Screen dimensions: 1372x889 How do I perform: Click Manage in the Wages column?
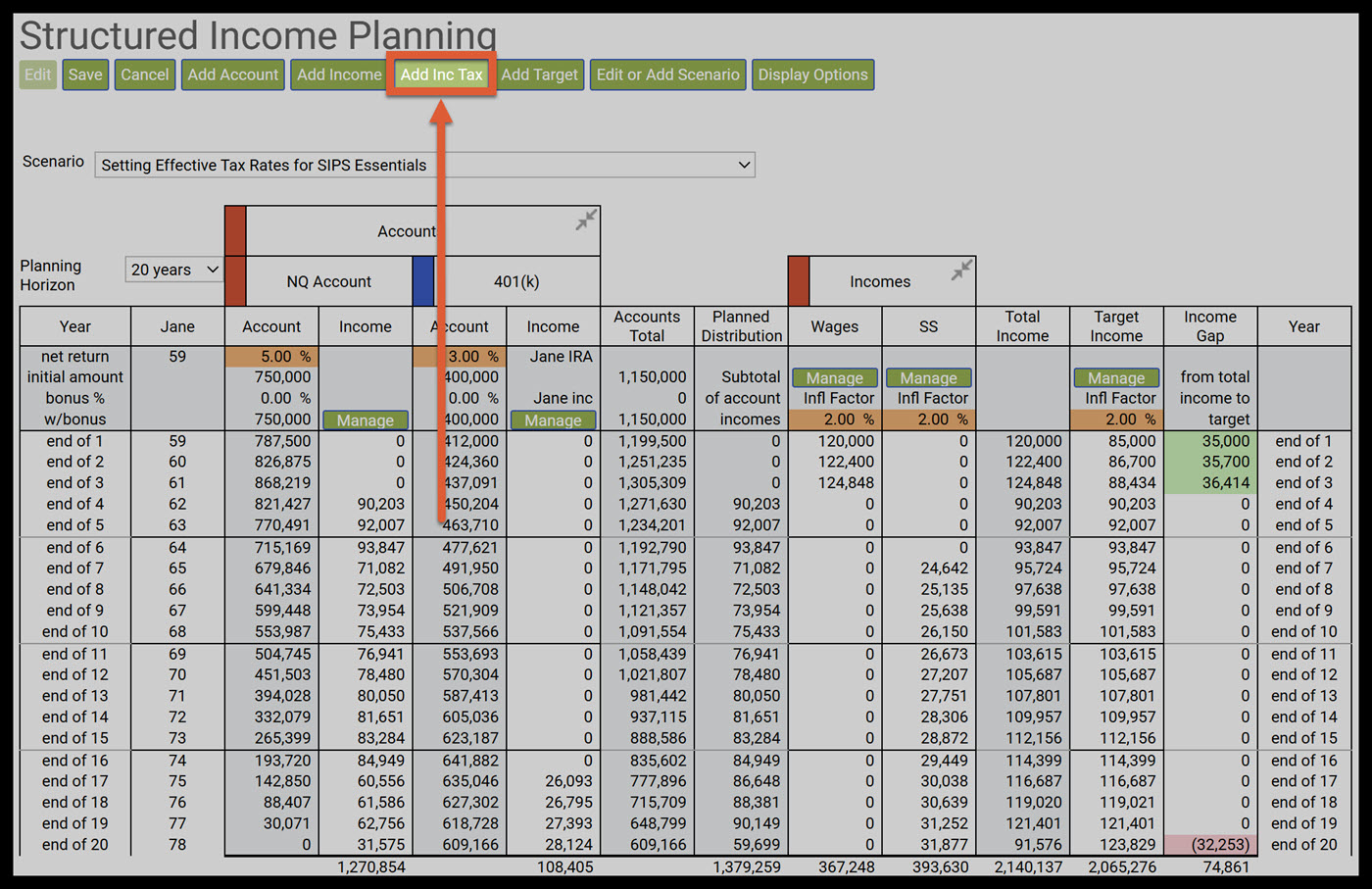[x=835, y=377]
